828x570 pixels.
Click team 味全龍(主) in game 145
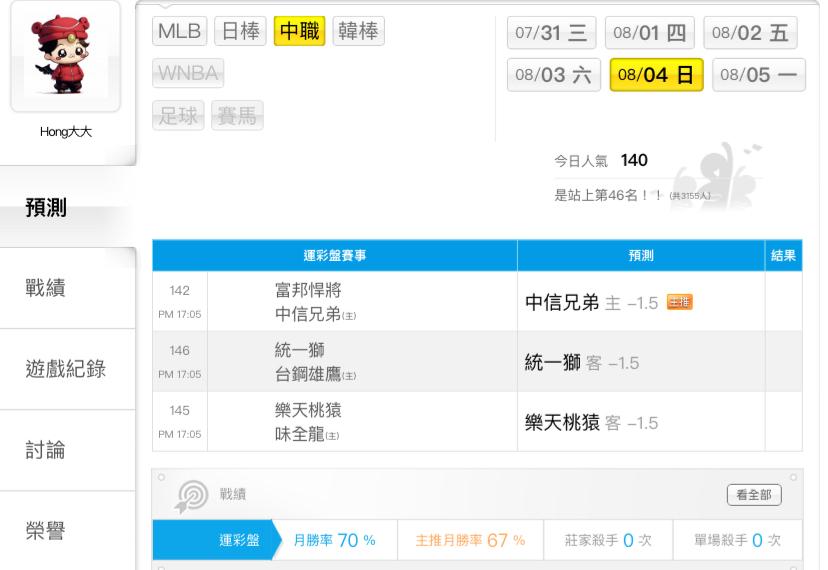307,434
